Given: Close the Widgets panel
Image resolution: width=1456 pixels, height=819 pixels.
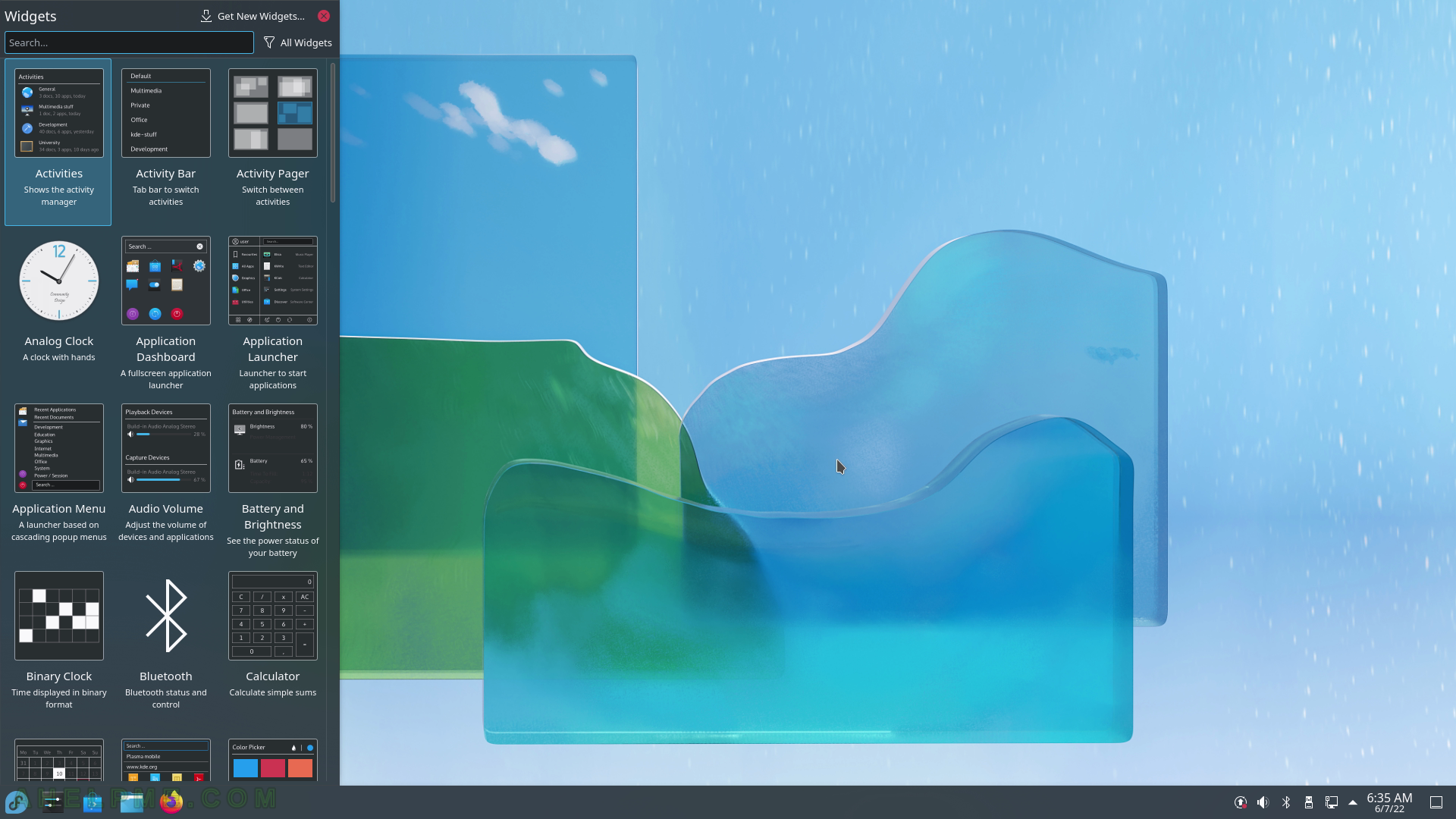Looking at the screenshot, I should click(324, 16).
